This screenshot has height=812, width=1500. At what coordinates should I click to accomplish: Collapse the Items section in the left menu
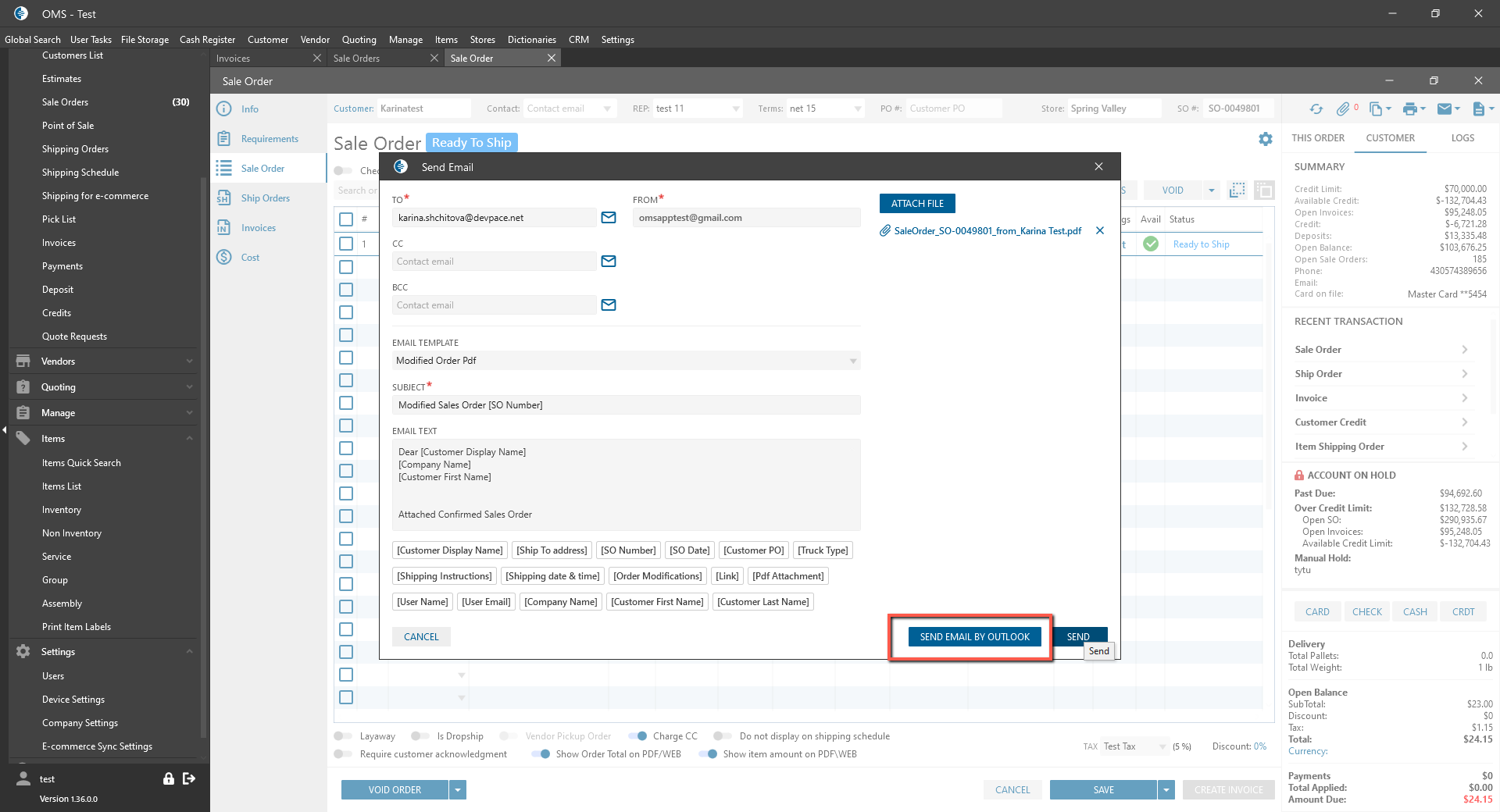pyautogui.click(x=189, y=439)
